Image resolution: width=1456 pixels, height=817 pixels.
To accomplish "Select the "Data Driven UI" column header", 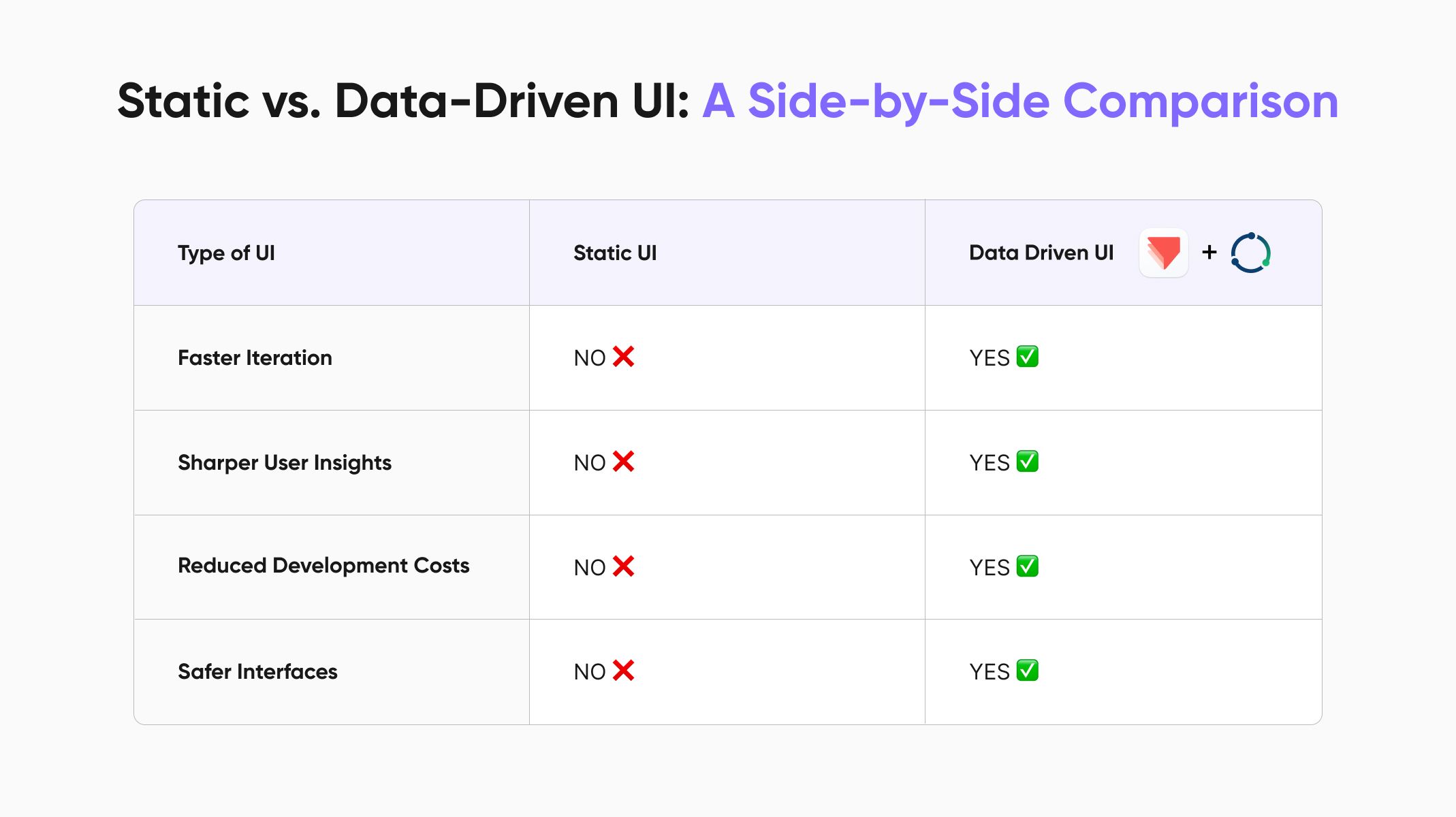I will pos(1041,253).
